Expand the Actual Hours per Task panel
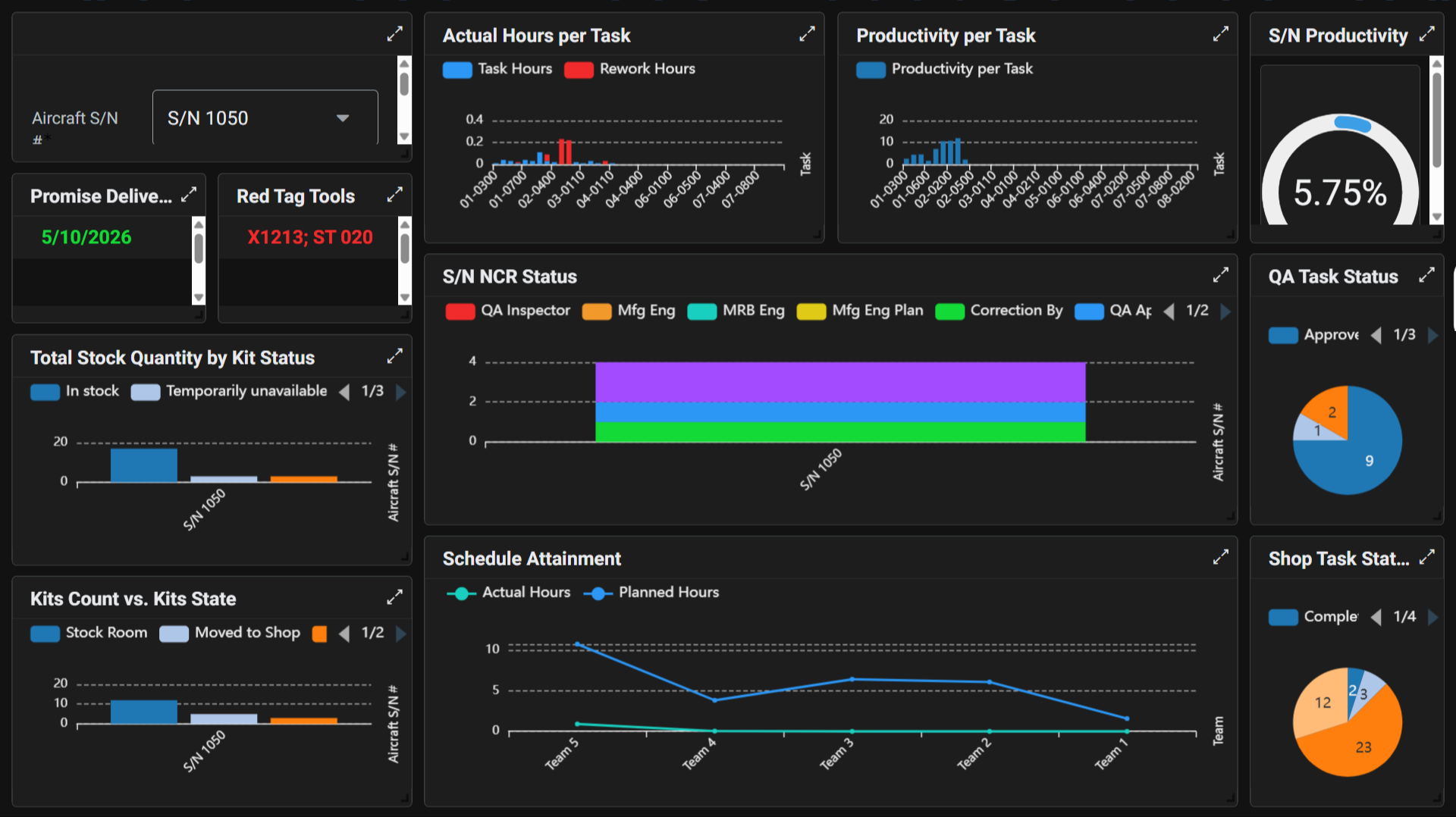 click(807, 34)
